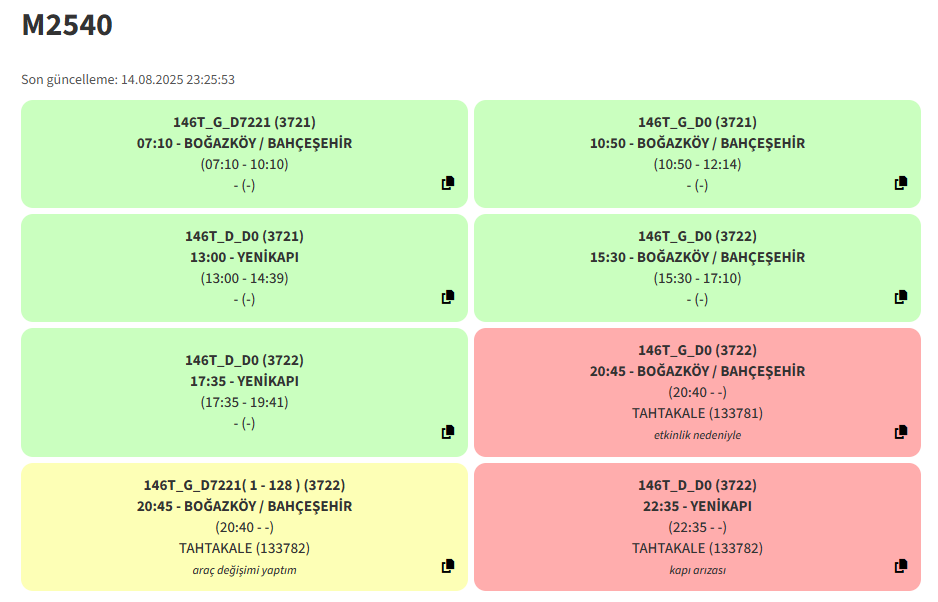Select the 13:00 - YENİKAPI trip card

(244, 267)
